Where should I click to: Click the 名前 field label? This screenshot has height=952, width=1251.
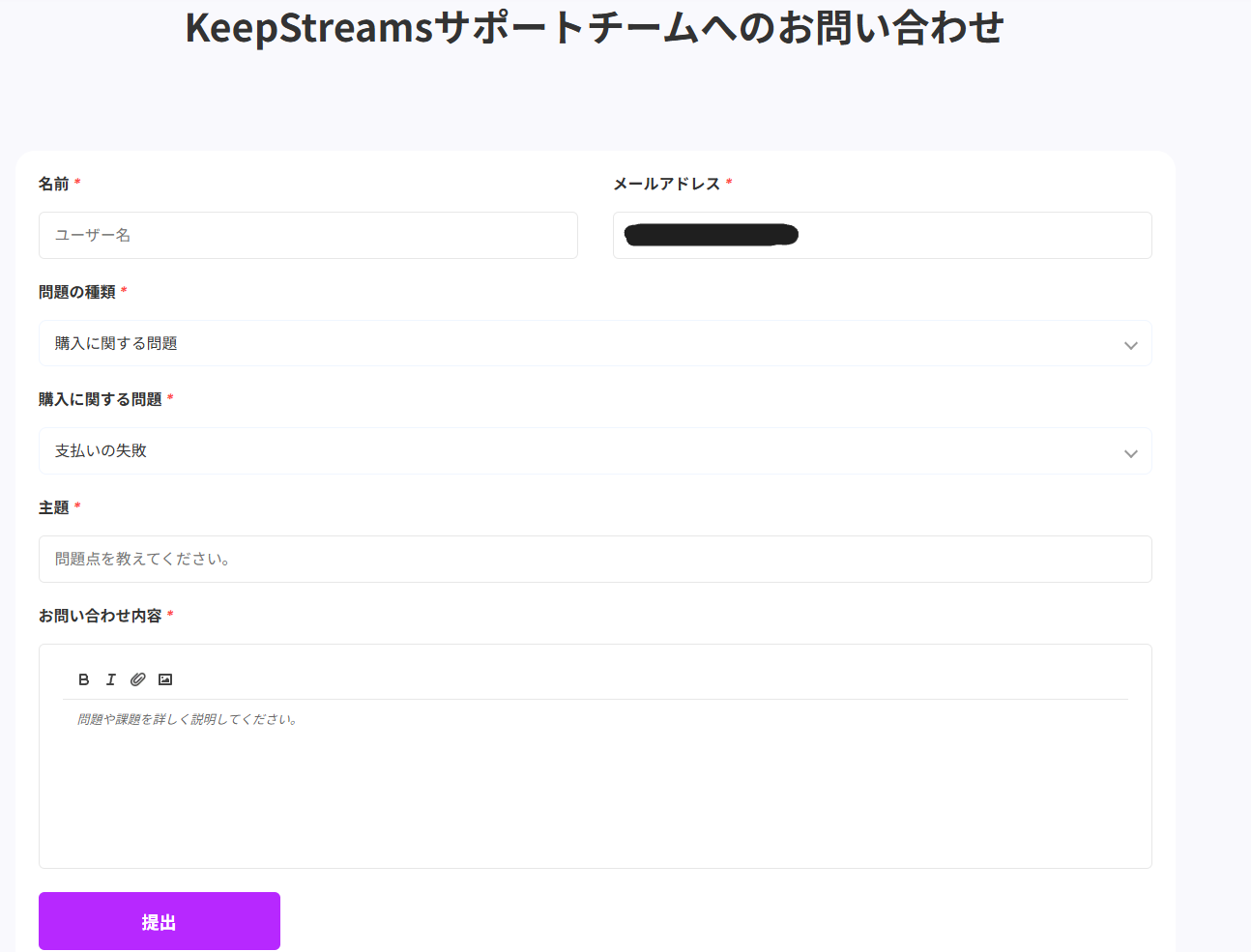[x=54, y=184]
